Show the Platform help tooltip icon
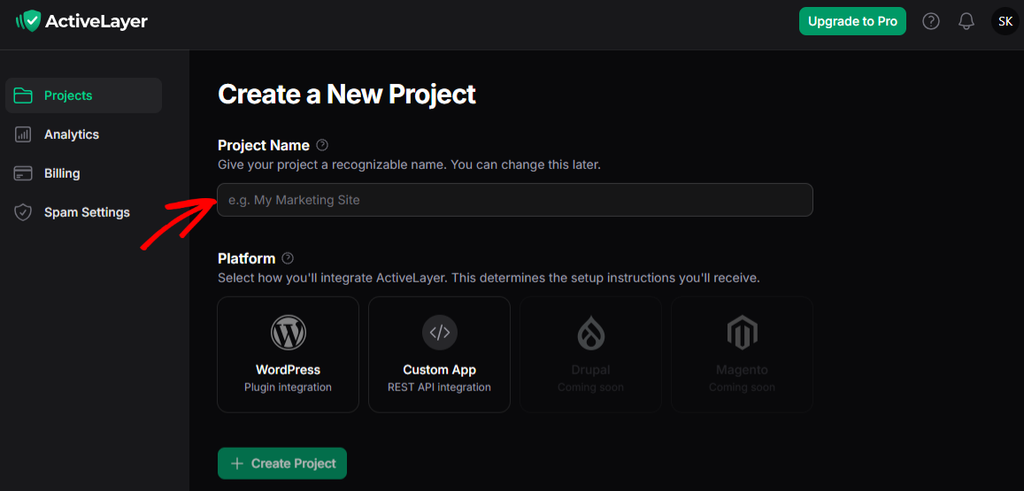 288,259
